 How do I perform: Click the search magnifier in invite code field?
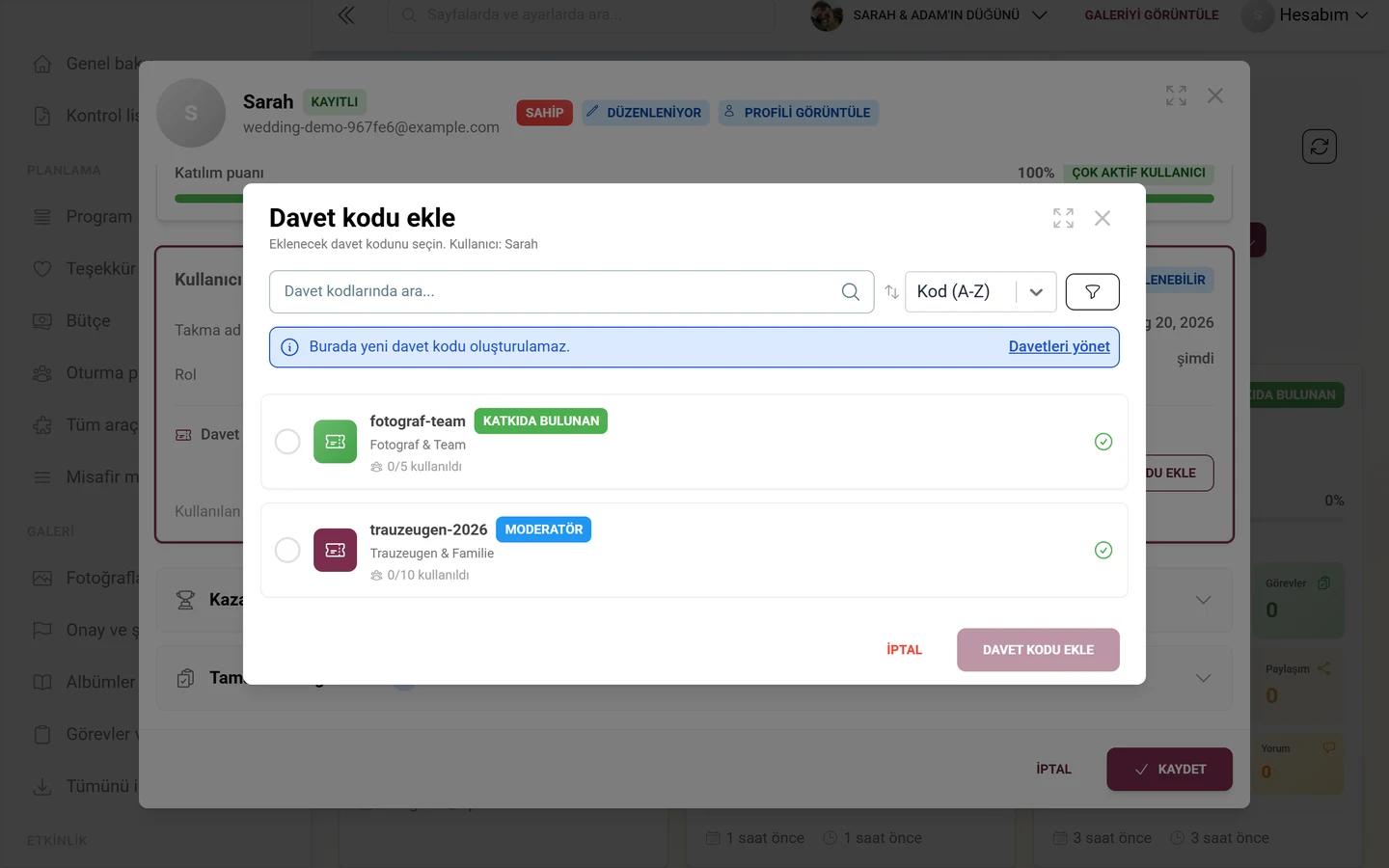click(850, 291)
